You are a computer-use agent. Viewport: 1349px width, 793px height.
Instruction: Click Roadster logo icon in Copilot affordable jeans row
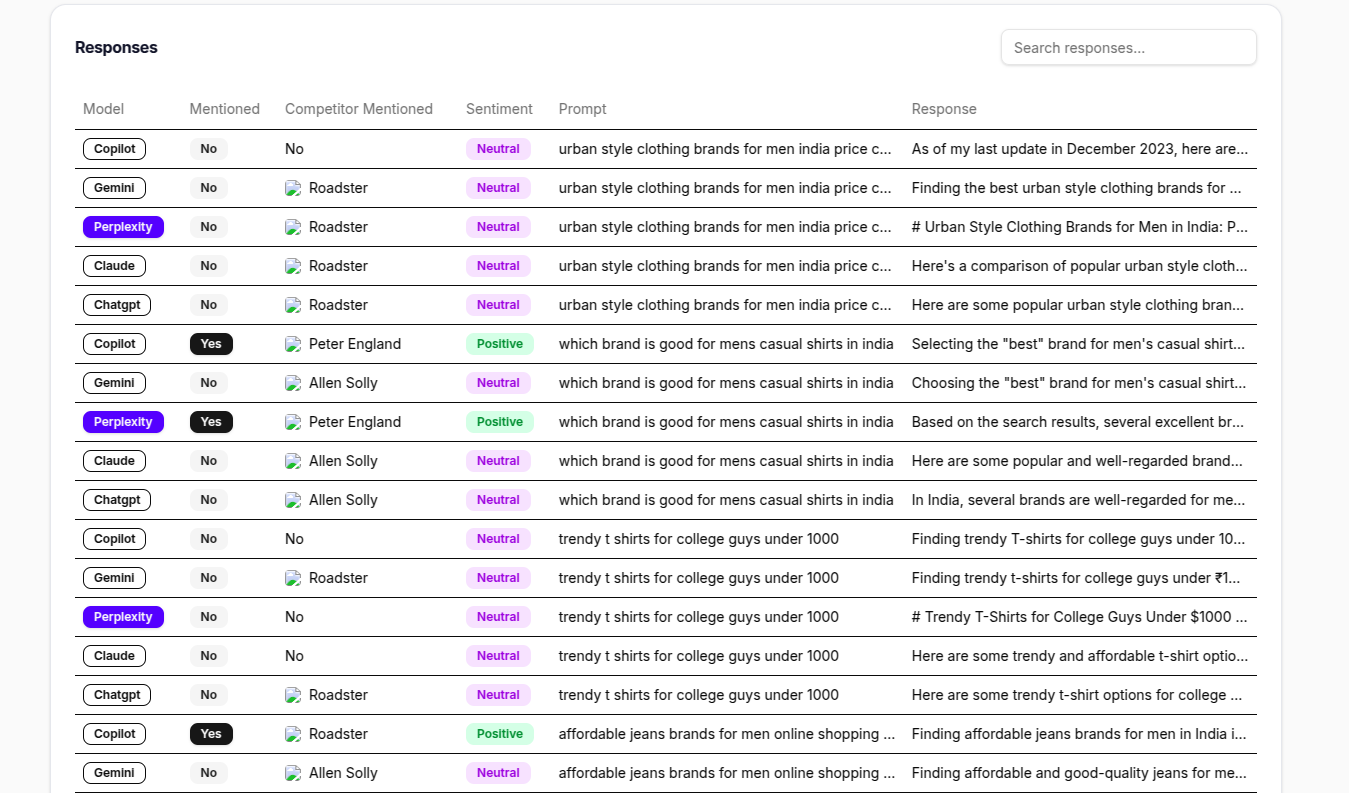(x=293, y=734)
